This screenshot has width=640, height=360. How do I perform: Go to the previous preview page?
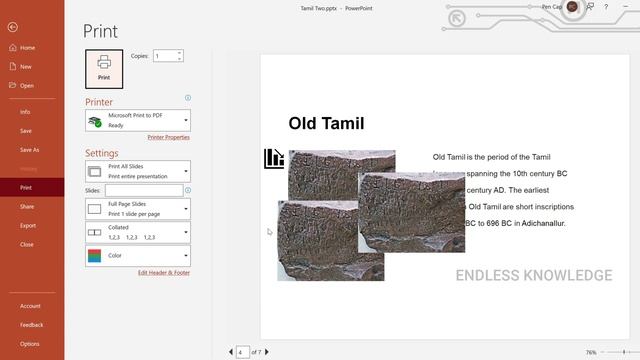231,352
